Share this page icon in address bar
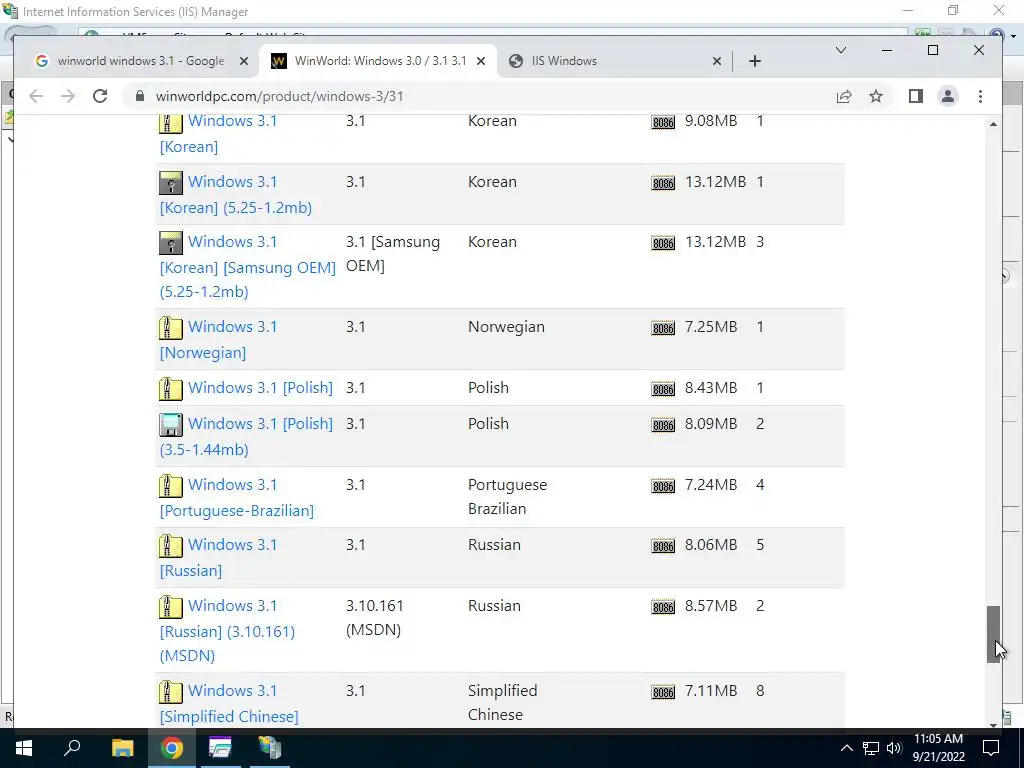The width and height of the screenshot is (1024, 768). click(x=844, y=97)
